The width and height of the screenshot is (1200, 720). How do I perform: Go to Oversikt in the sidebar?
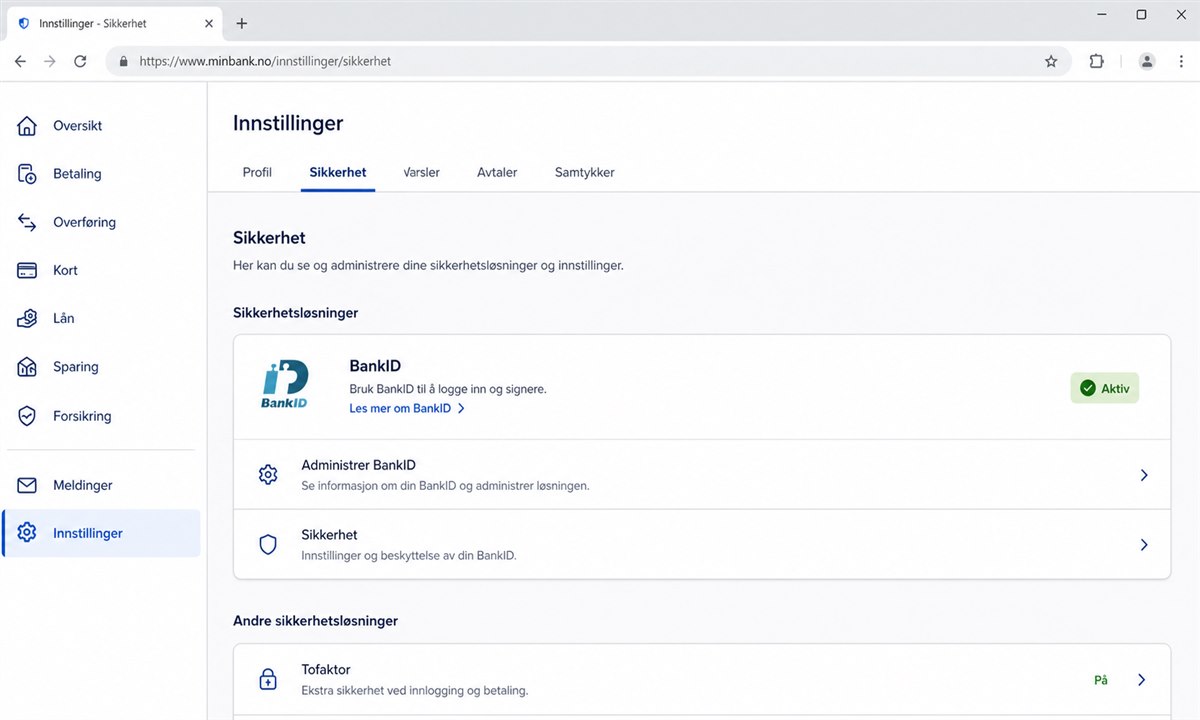click(x=100, y=126)
